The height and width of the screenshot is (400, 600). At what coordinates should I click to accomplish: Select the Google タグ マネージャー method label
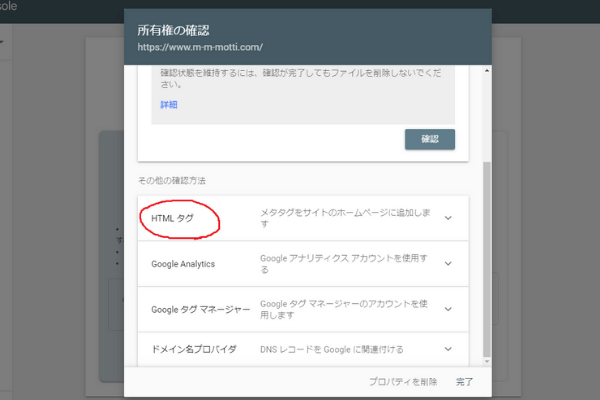click(x=201, y=309)
